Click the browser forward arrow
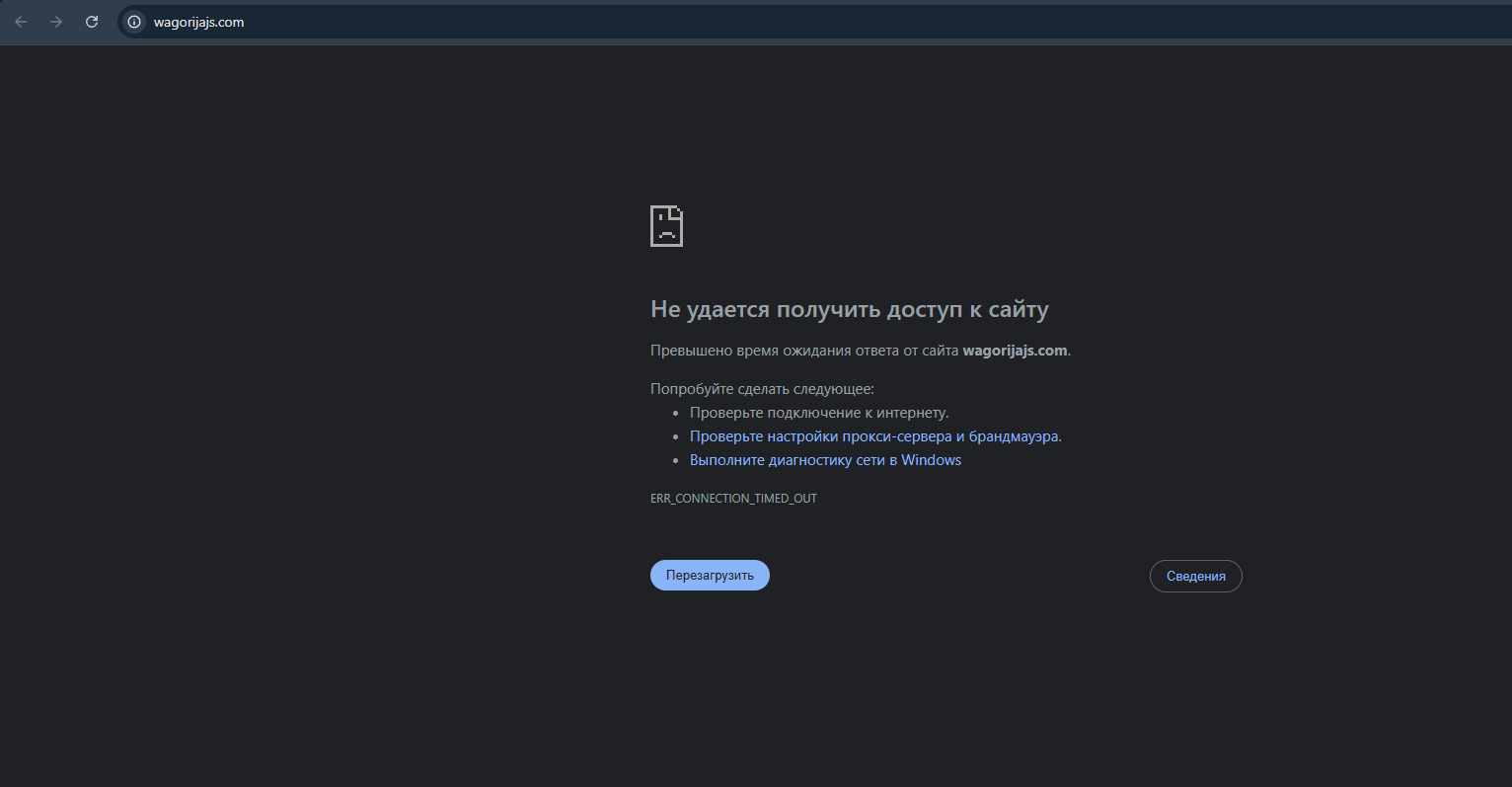 (x=56, y=22)
